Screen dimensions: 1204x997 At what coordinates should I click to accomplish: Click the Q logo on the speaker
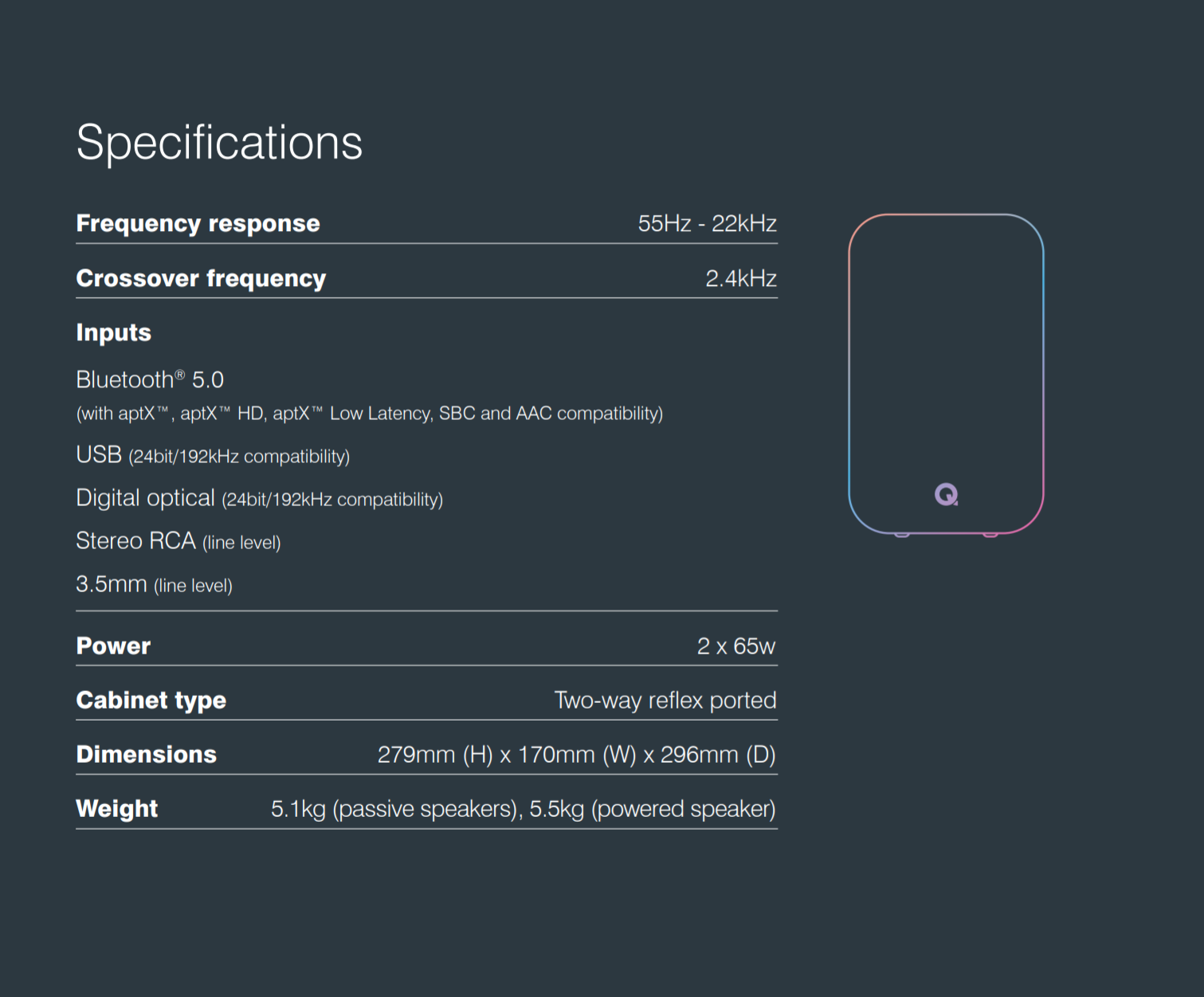tap(946, 495)
